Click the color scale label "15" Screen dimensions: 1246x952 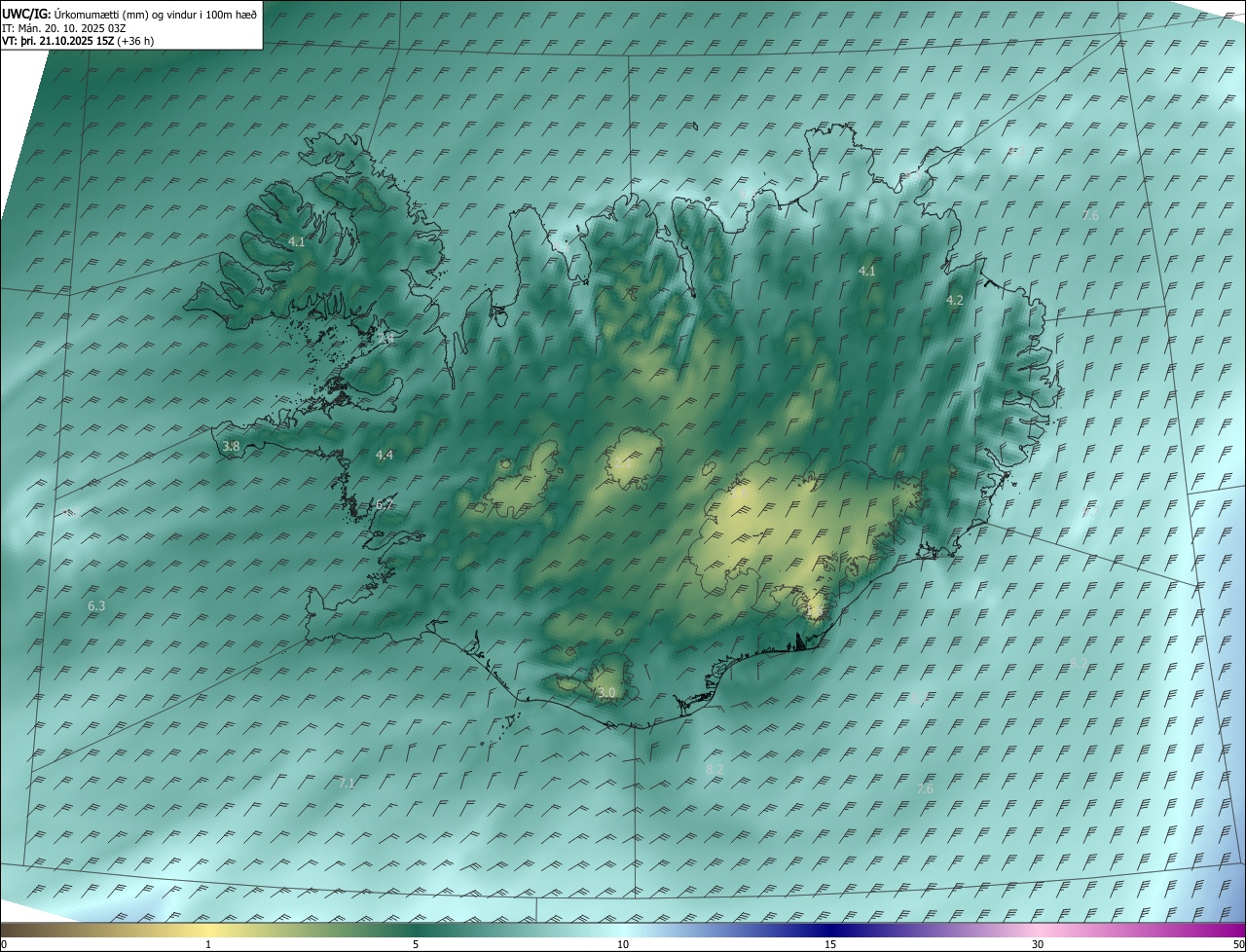pyautogui.click(x=830, y=945)
